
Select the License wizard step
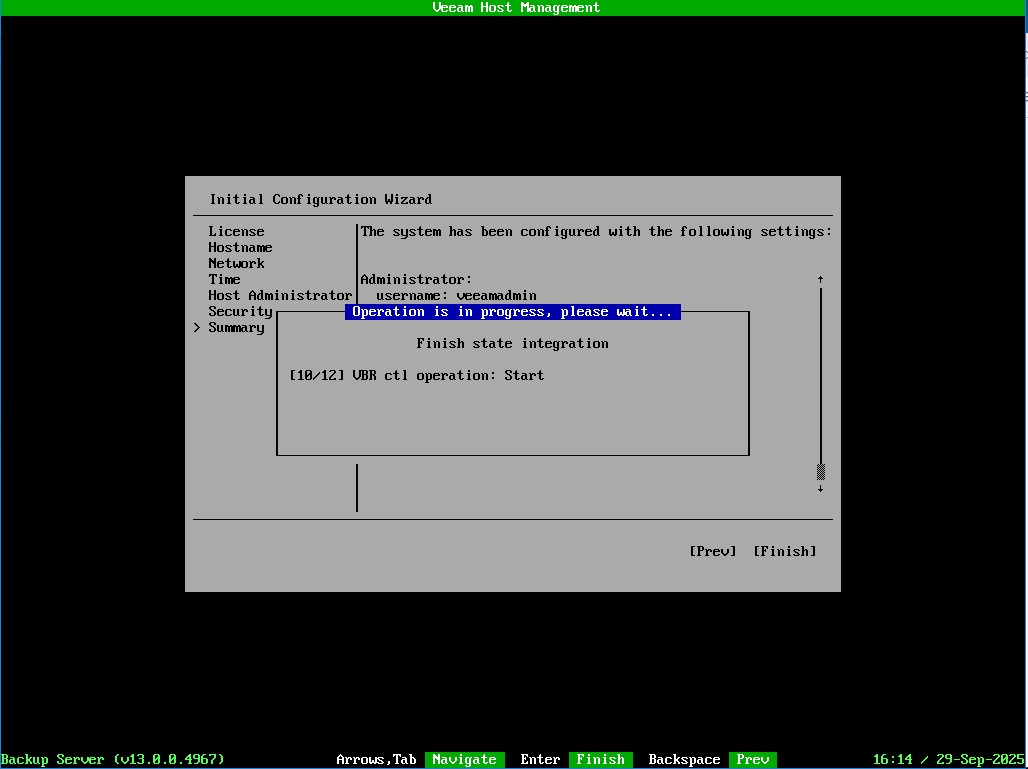point(236,232)
